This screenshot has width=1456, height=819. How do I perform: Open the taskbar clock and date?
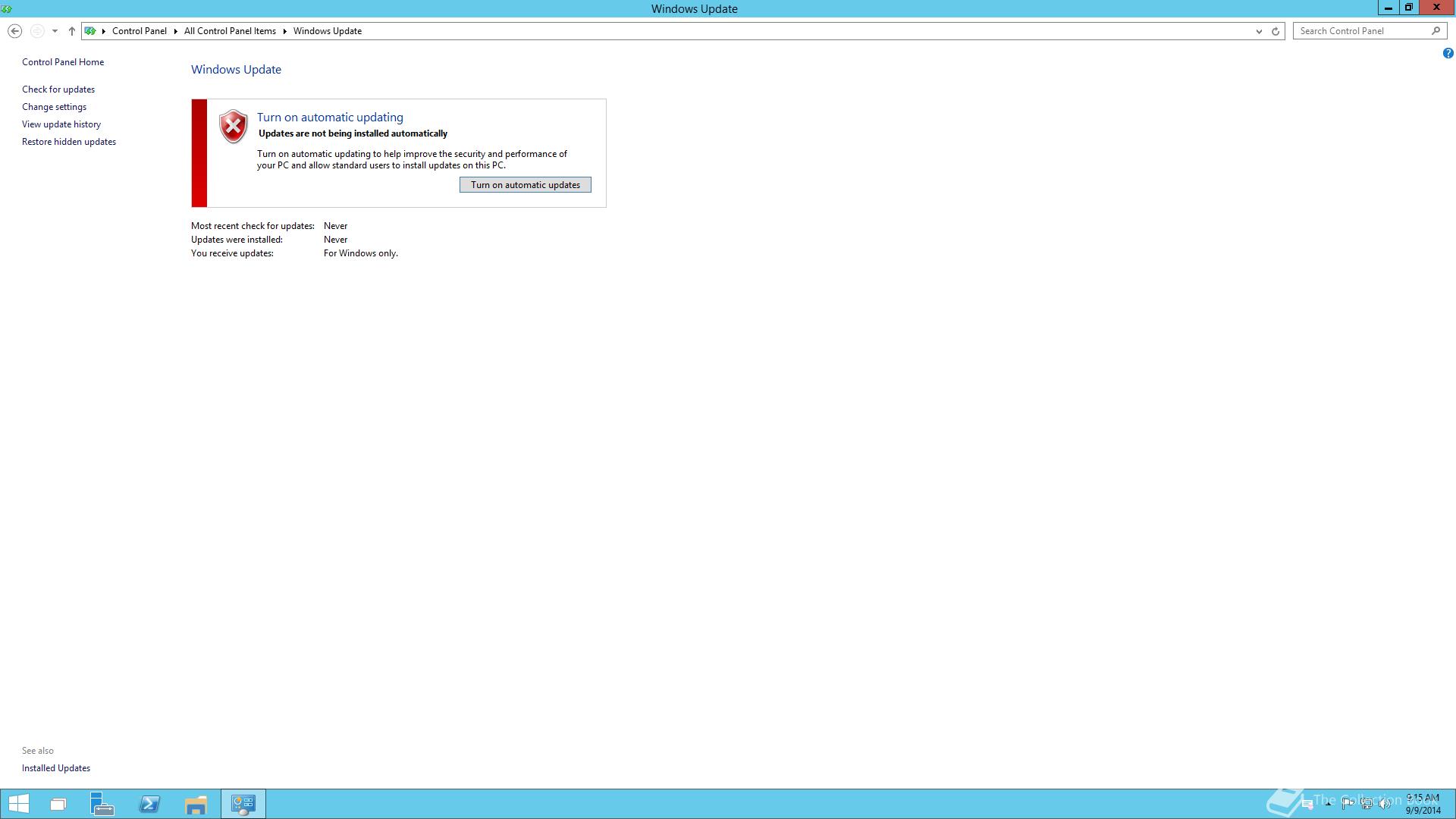(1423, 804)
